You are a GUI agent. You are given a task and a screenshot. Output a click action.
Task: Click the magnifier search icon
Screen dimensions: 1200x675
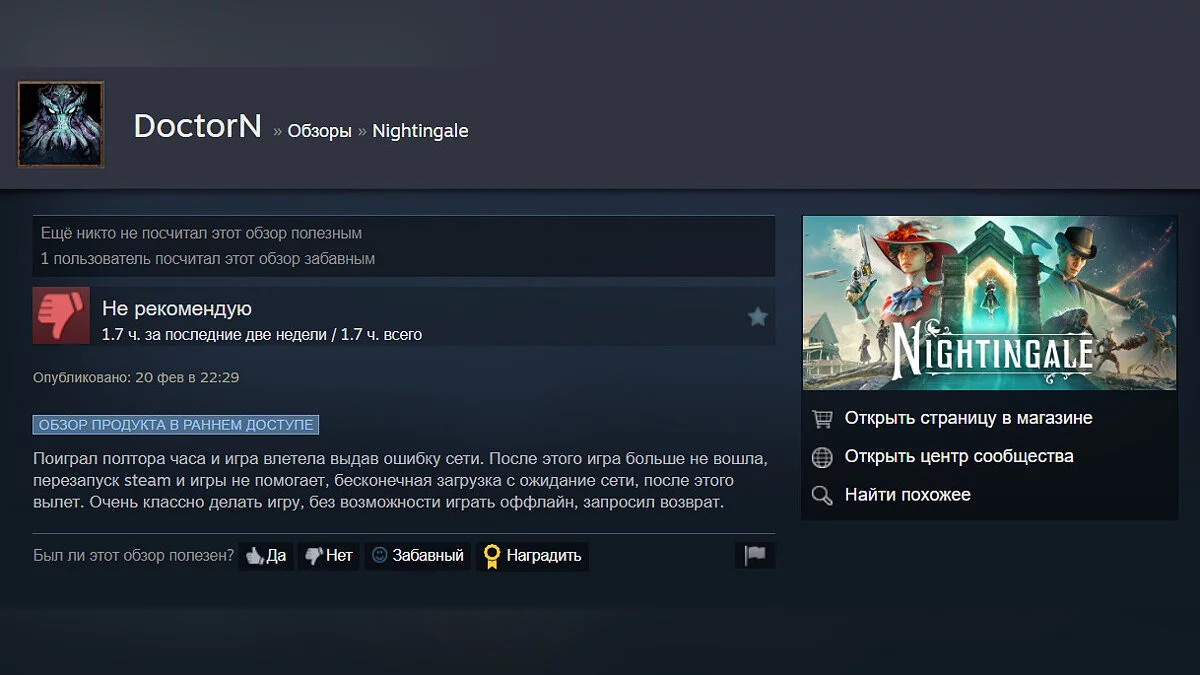click(x=822, y=495)
